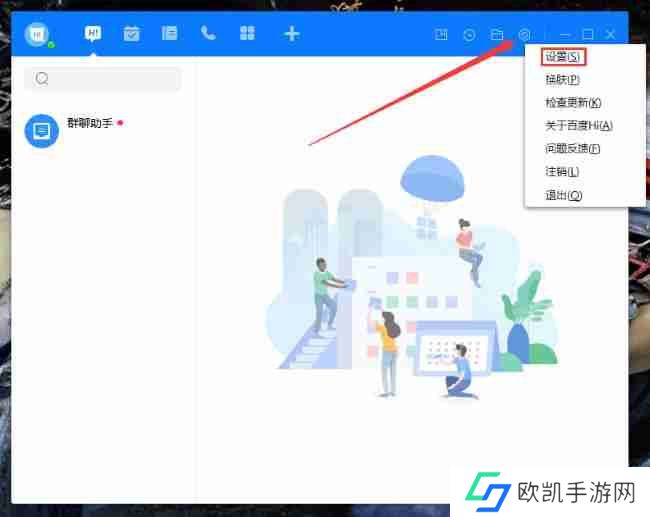Screen dimensions: 650x517
Task: Minimize the Baidu Hi window
Action: coord(565,35)
